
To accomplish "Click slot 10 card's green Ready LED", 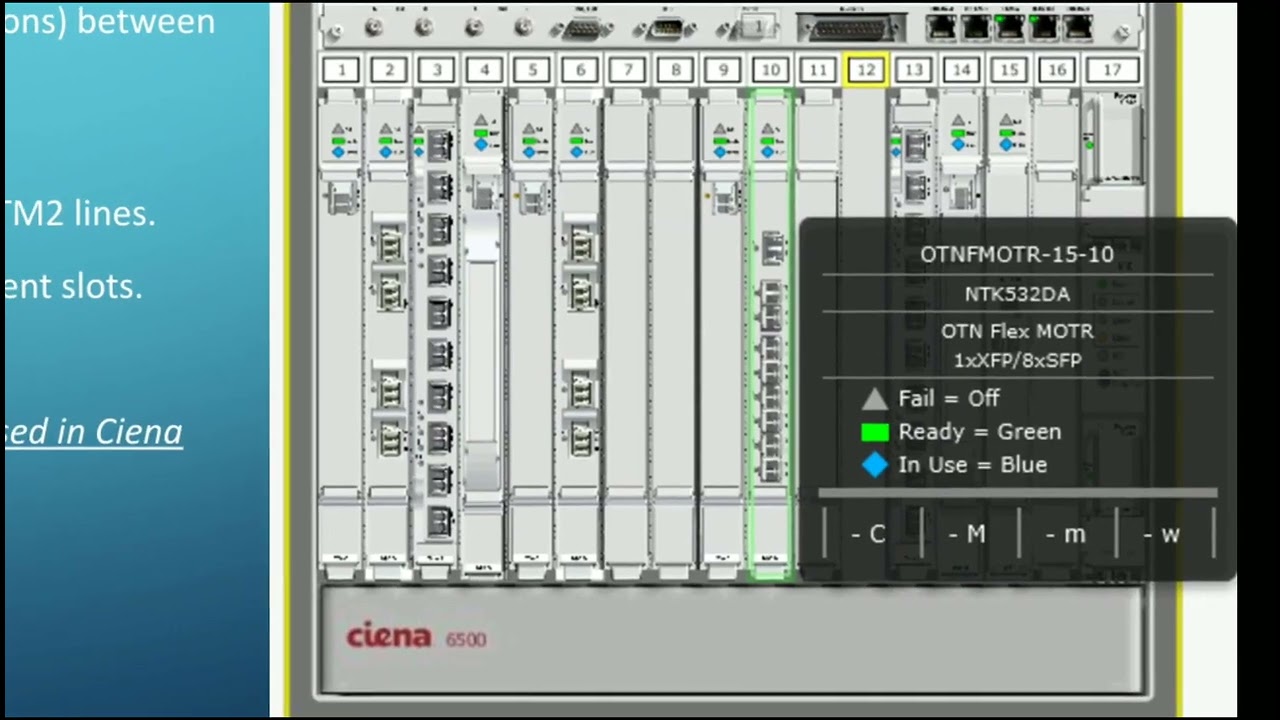I will coord(767,141).
